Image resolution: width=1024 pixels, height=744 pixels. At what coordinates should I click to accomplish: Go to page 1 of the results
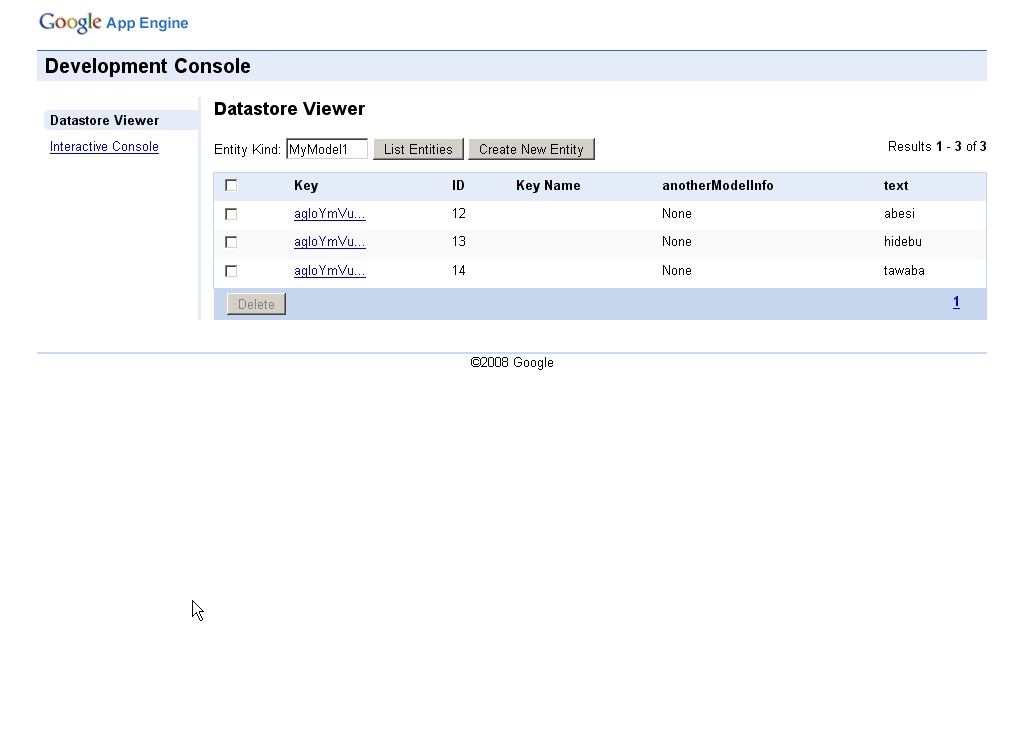[956, 302]
